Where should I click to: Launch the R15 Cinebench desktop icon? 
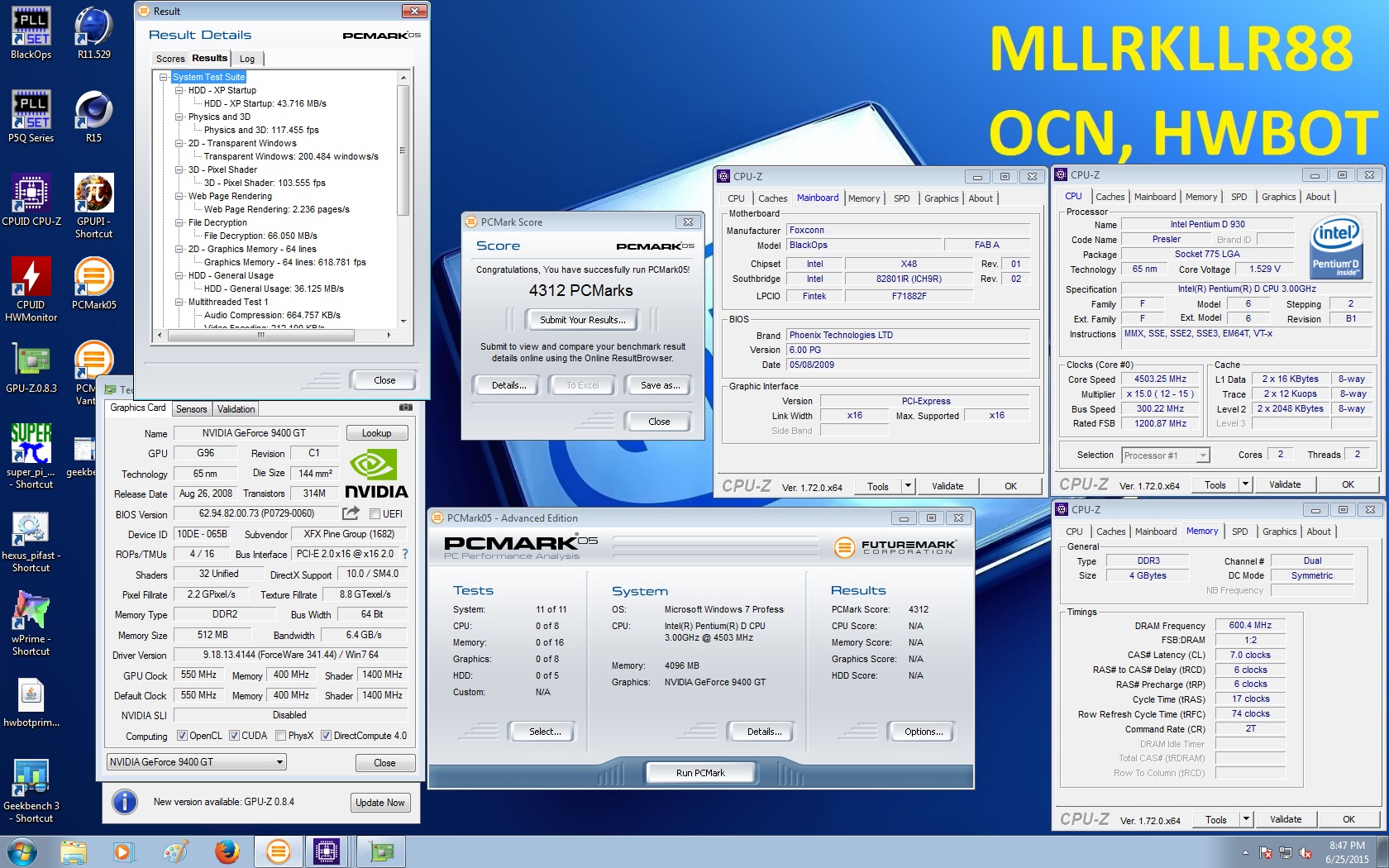coord(93,117)
